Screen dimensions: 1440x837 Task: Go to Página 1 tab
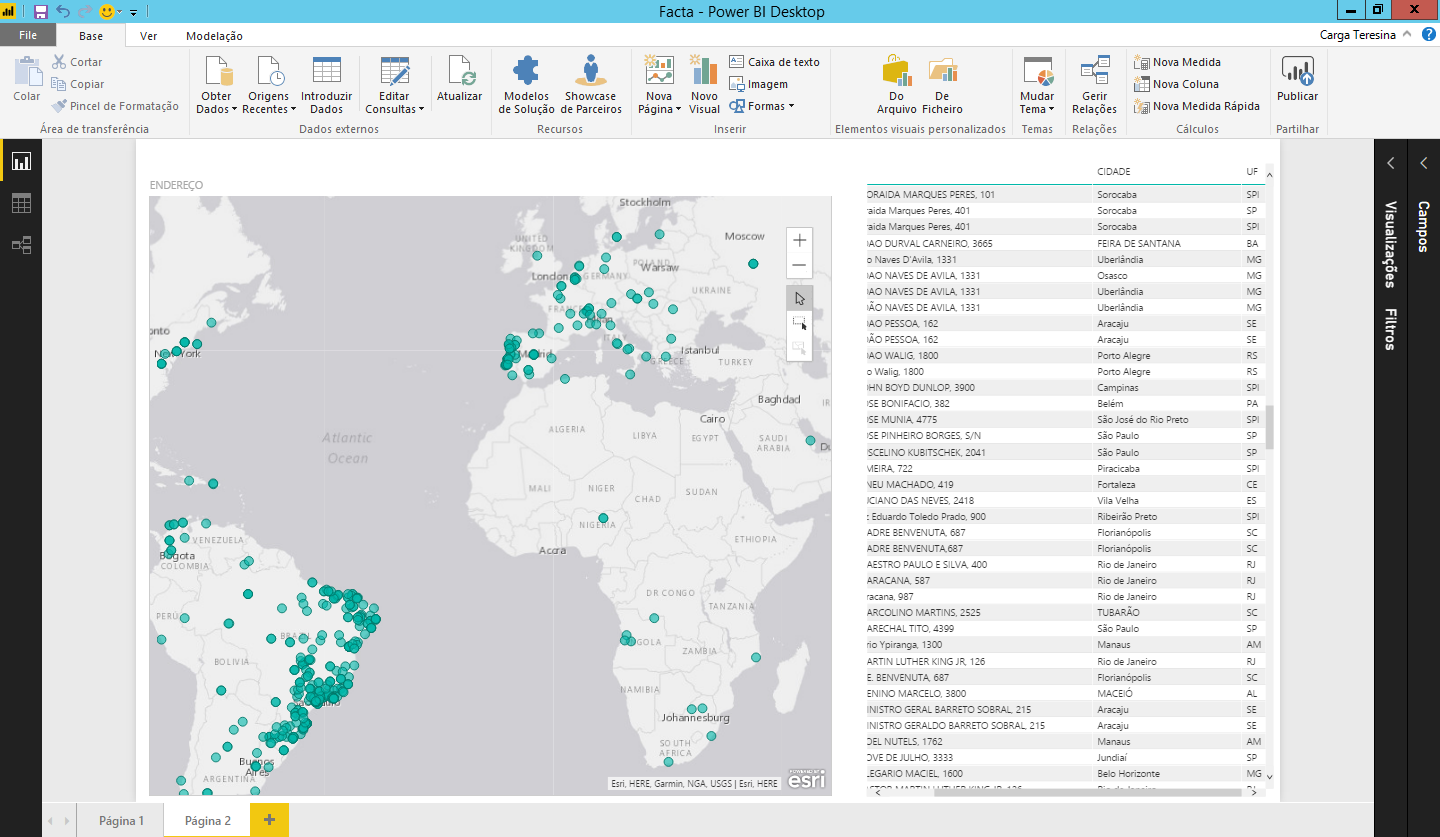(121, 821)
